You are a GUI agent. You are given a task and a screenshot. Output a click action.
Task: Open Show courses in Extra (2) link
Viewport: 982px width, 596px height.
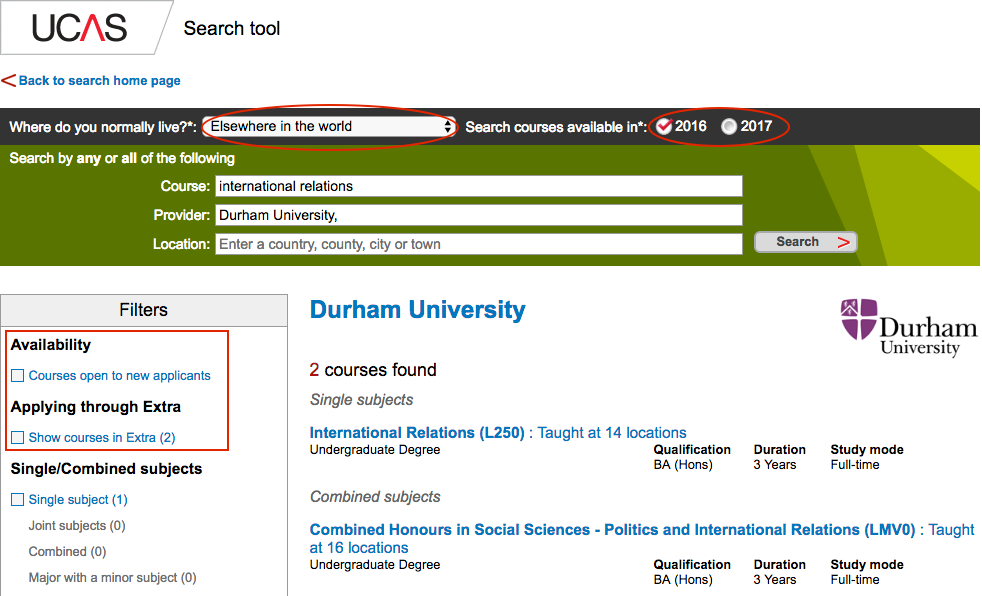click(x=102, y=438)
